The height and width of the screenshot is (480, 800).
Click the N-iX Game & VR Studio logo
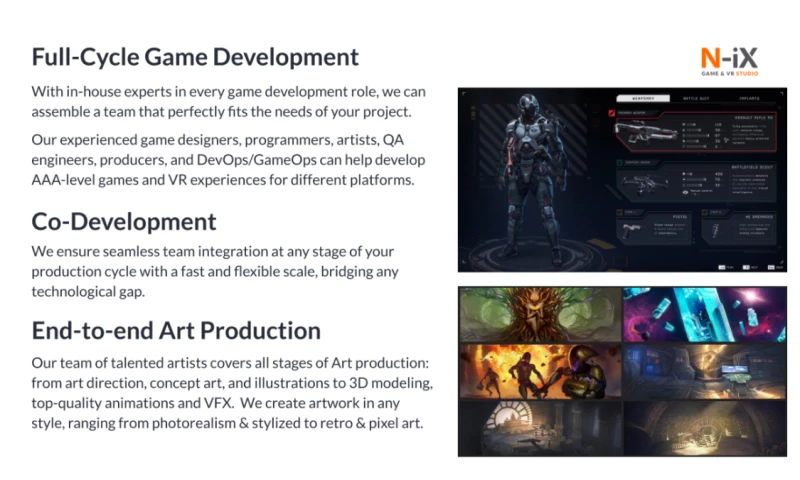click(730, 60)
